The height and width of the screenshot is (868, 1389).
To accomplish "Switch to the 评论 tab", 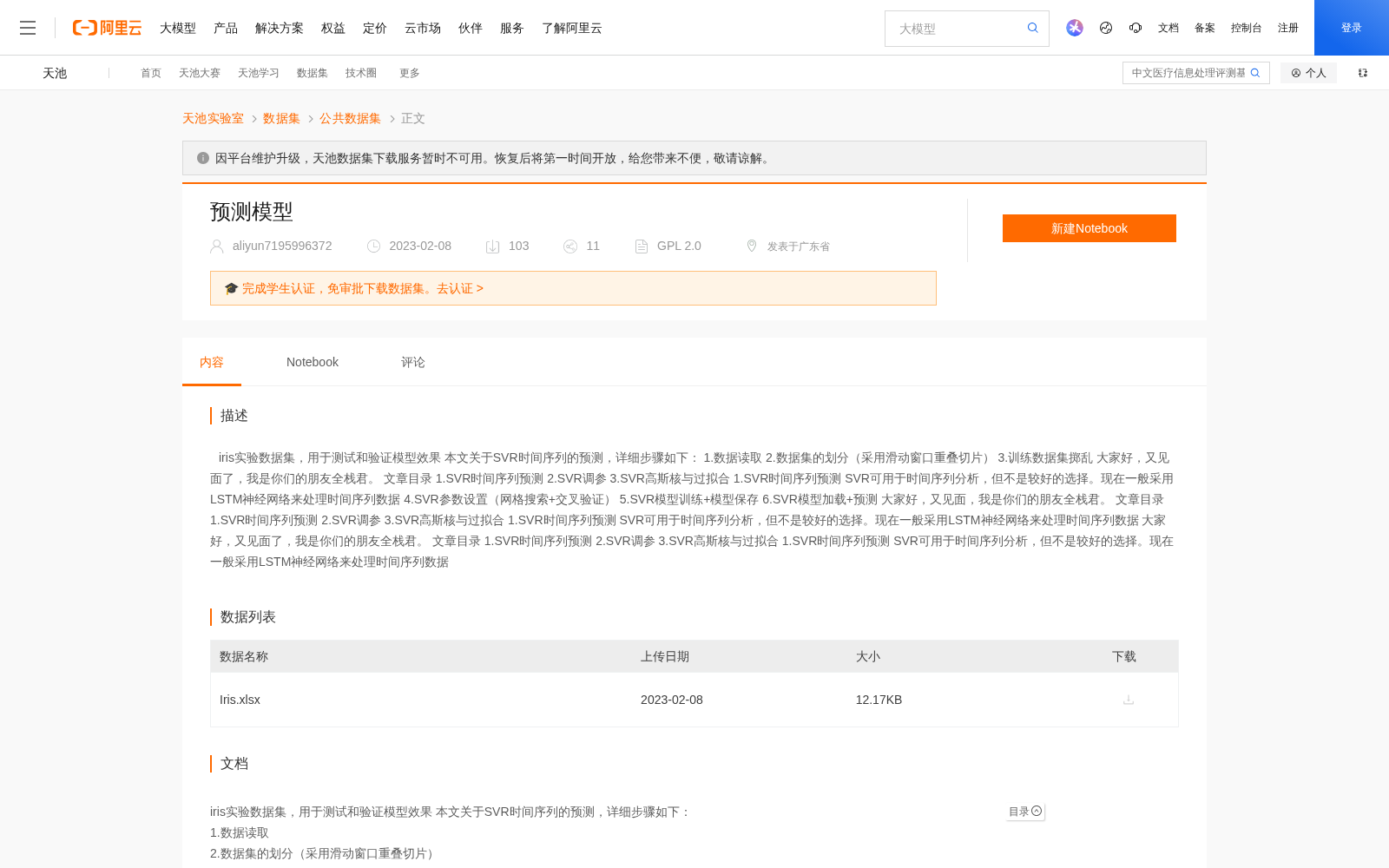I will 413,362.
